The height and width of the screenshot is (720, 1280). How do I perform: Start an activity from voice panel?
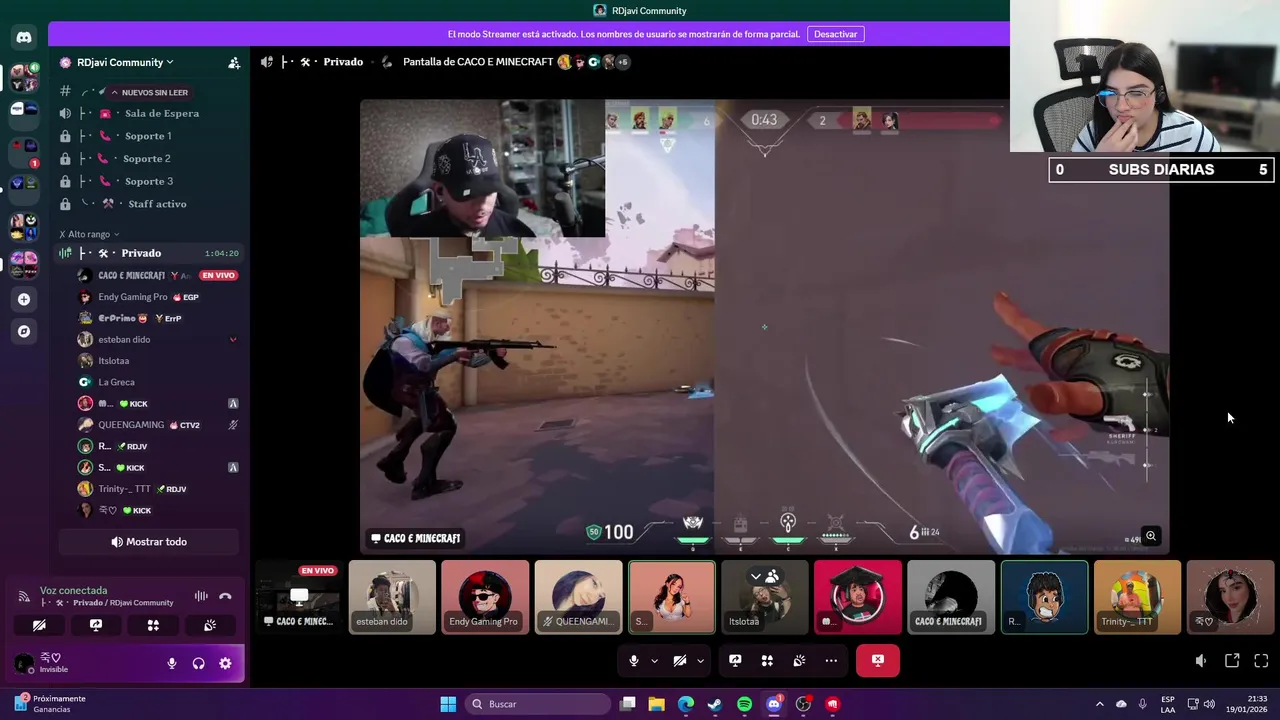coord(153,625)
